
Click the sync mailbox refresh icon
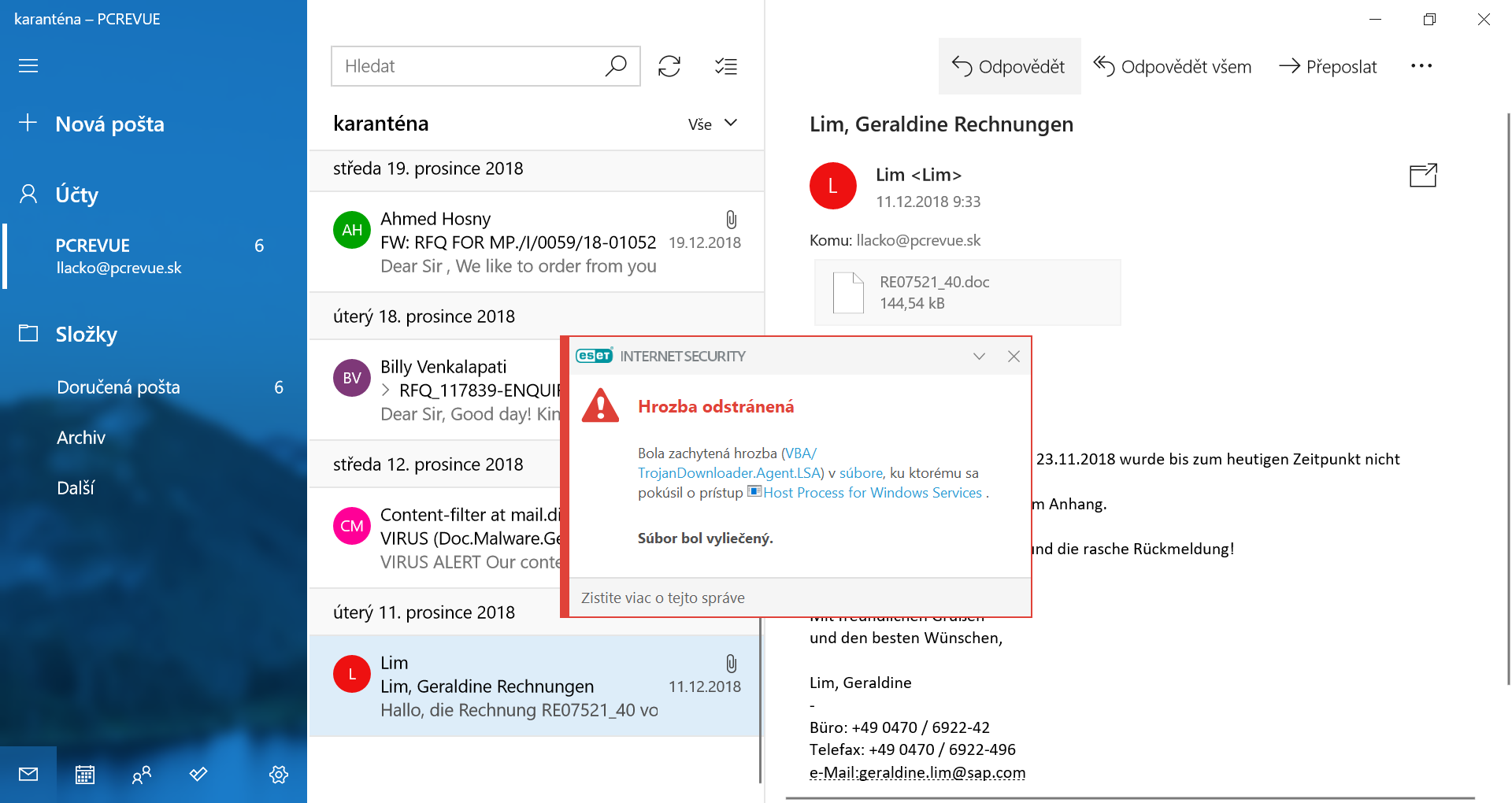(669, 66)
